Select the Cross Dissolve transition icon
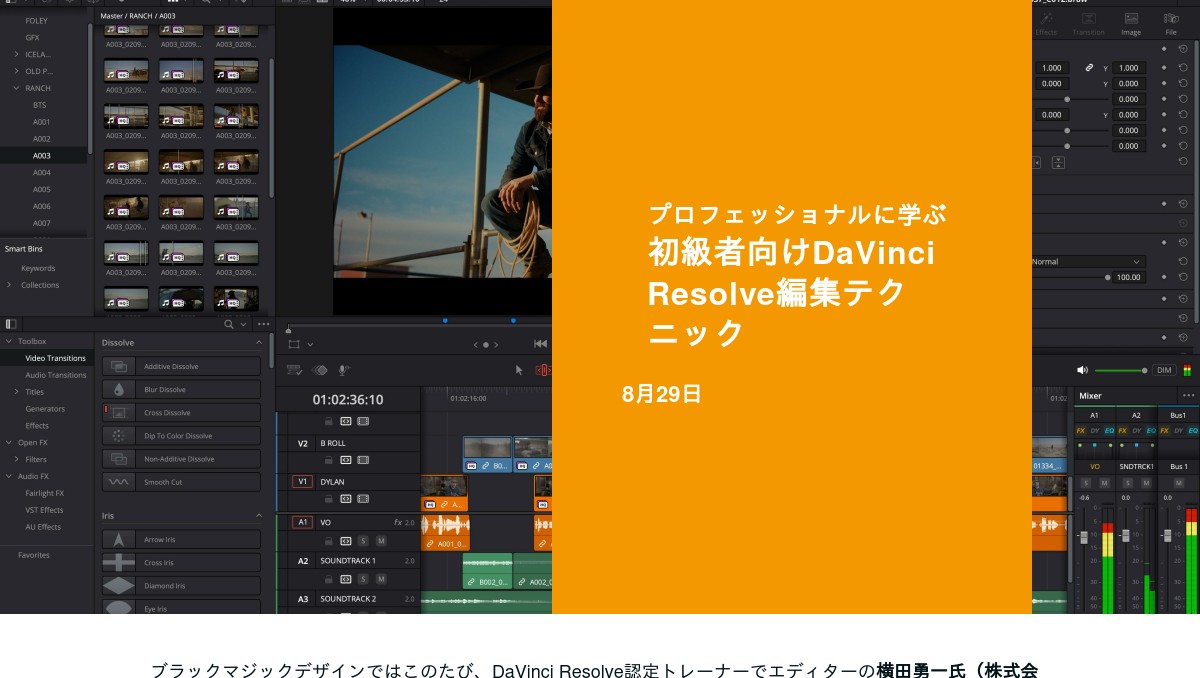1200x678 pixels. click(x=119, y=412)
